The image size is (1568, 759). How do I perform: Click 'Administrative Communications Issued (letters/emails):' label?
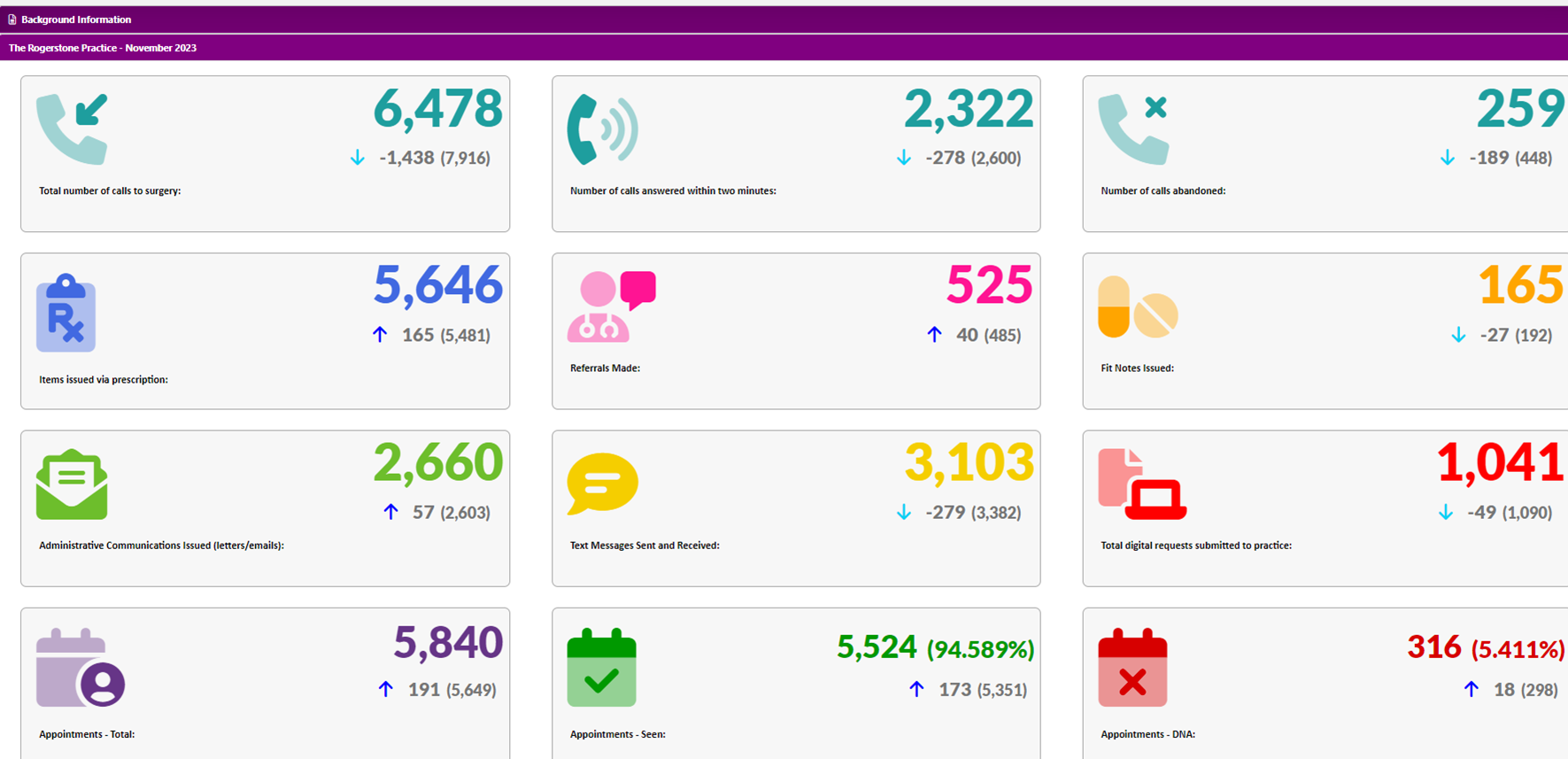(161, 546)
